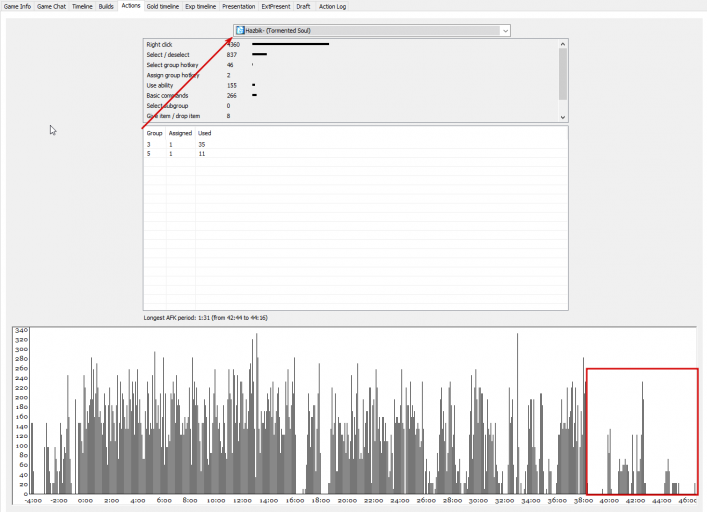Click the 340 label on chart y-axis
Viewport: 707px width, 512px height.
click(21, 330)
